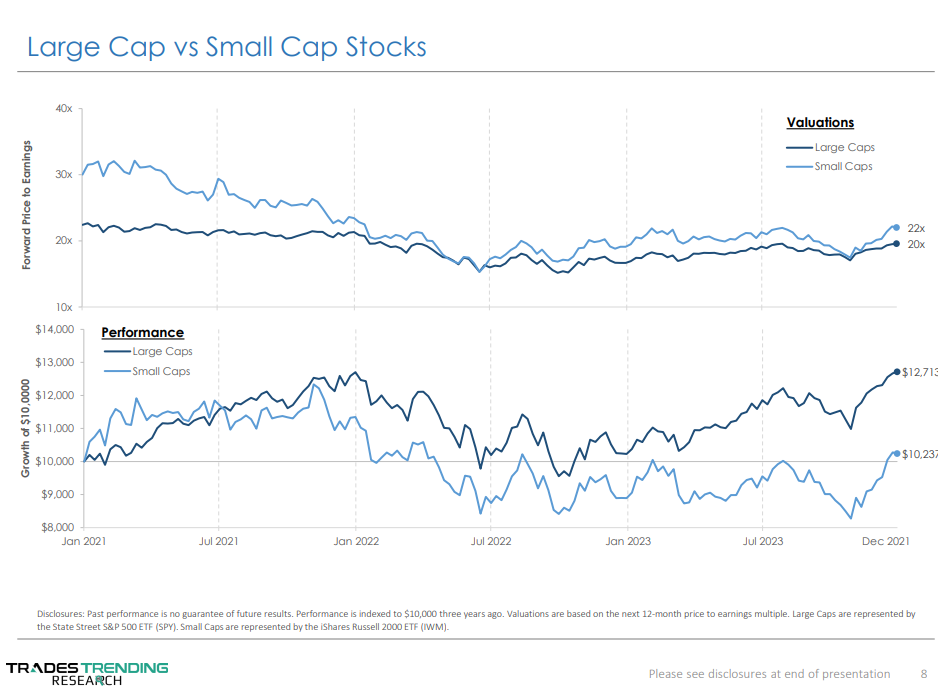Click the Performance legend heading

(143, 333)
